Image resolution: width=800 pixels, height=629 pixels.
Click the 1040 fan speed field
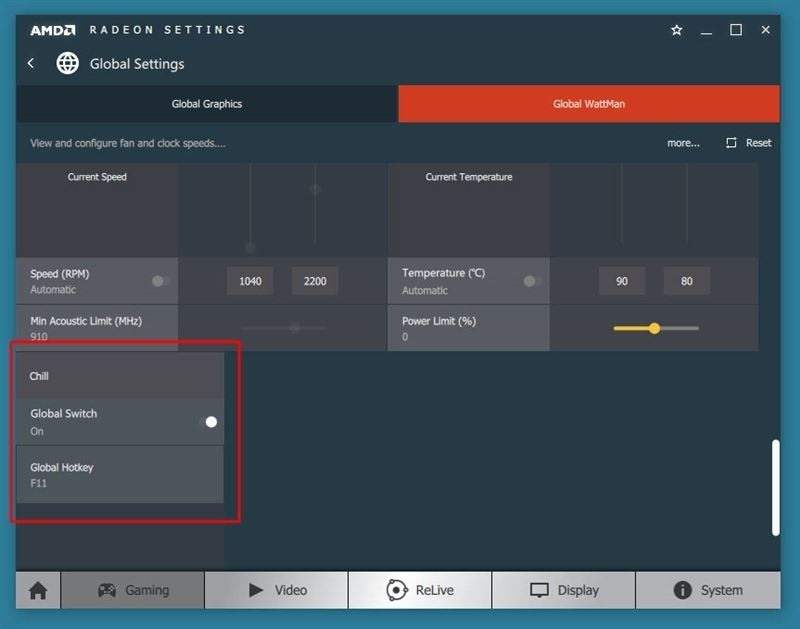250,281
